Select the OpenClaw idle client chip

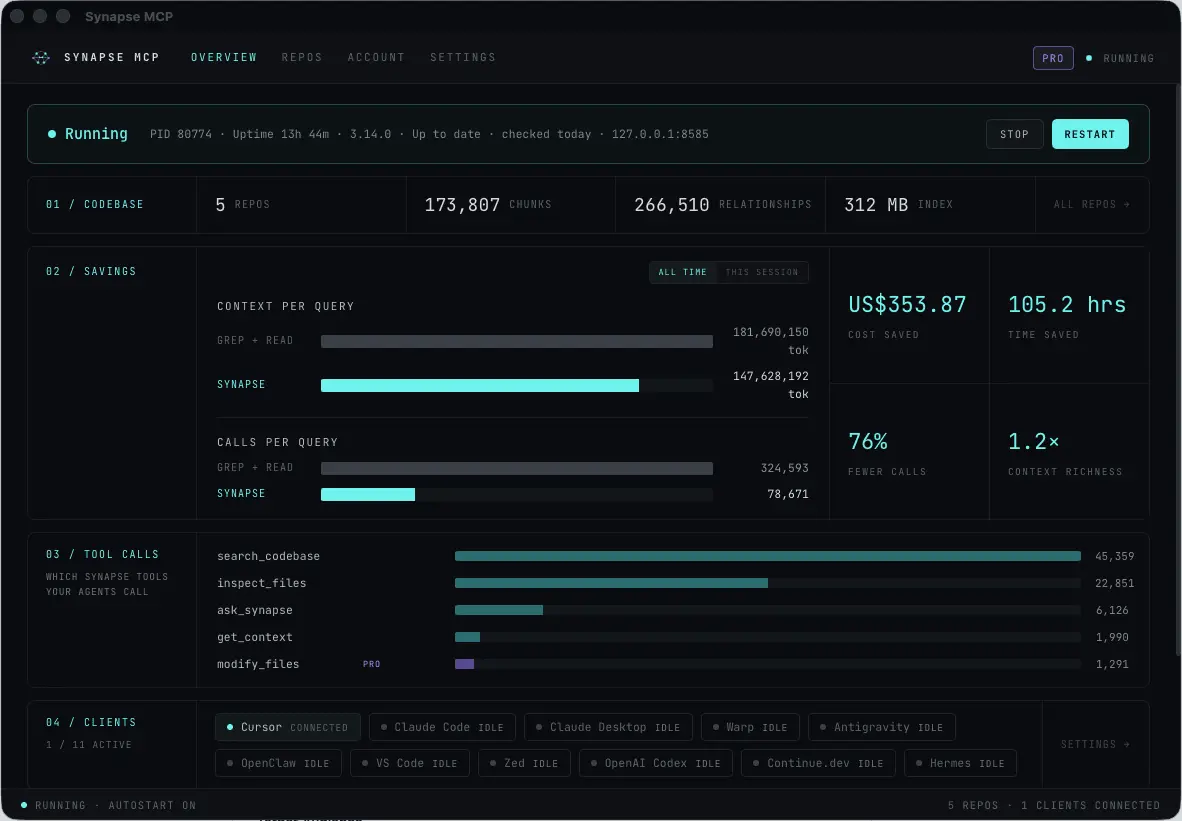click(x=278, y=764)
